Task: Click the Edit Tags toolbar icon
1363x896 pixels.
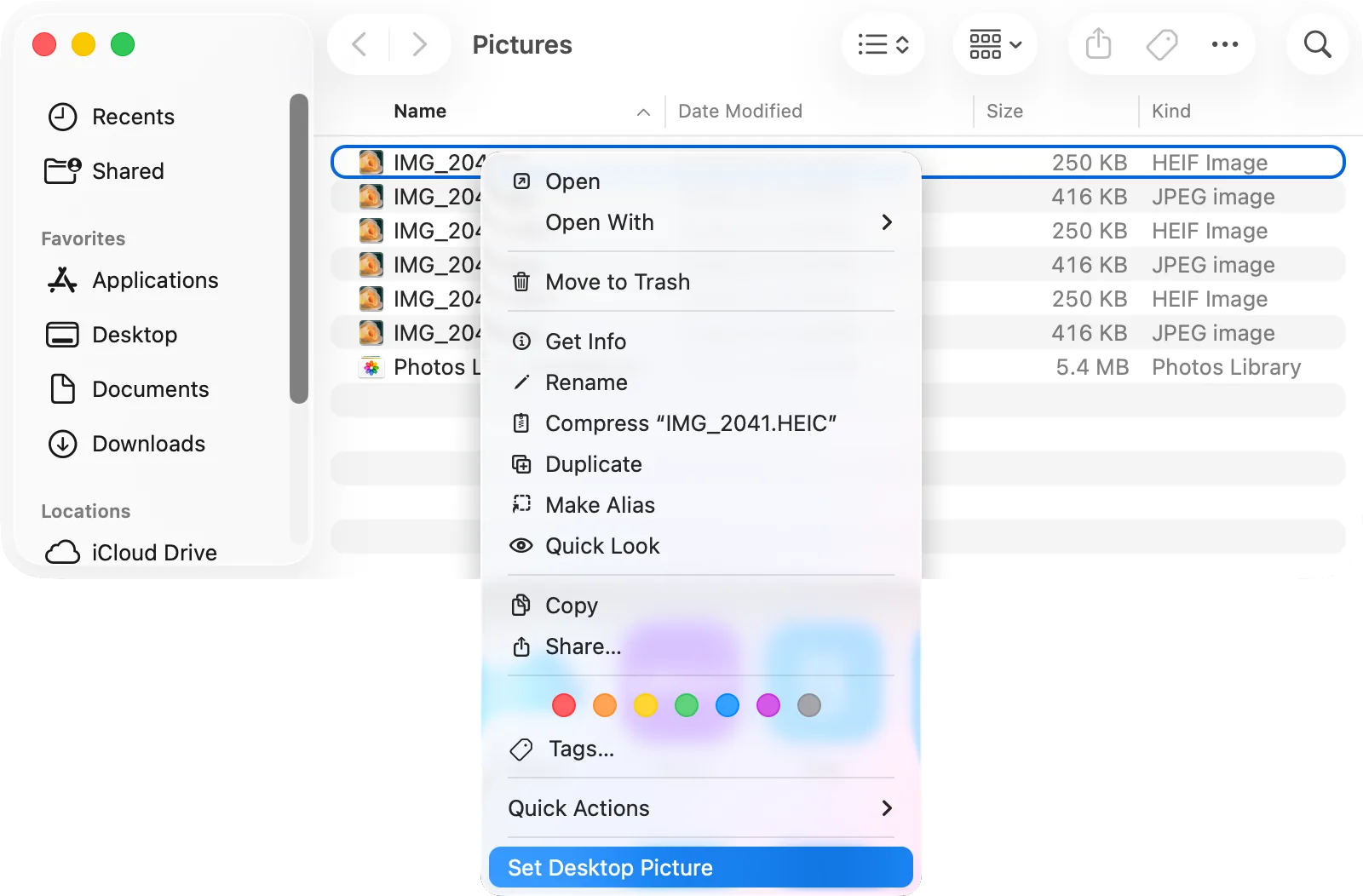Action: coord(1161,43)
